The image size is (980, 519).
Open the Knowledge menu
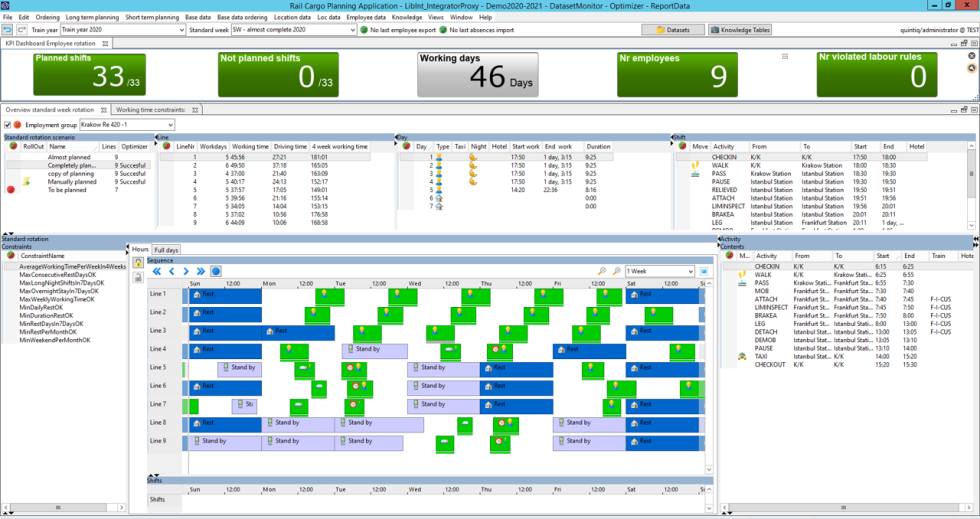(407, 18)
